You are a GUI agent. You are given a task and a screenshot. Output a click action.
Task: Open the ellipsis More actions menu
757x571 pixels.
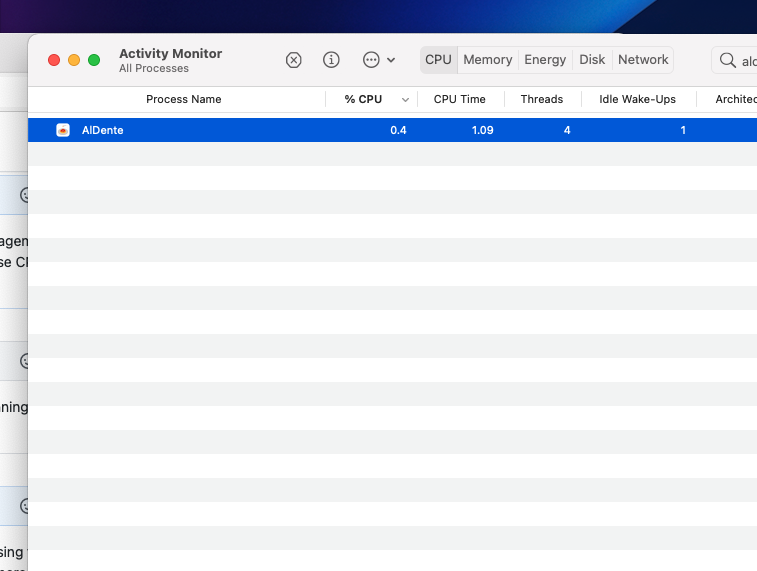tap(379, 60)
